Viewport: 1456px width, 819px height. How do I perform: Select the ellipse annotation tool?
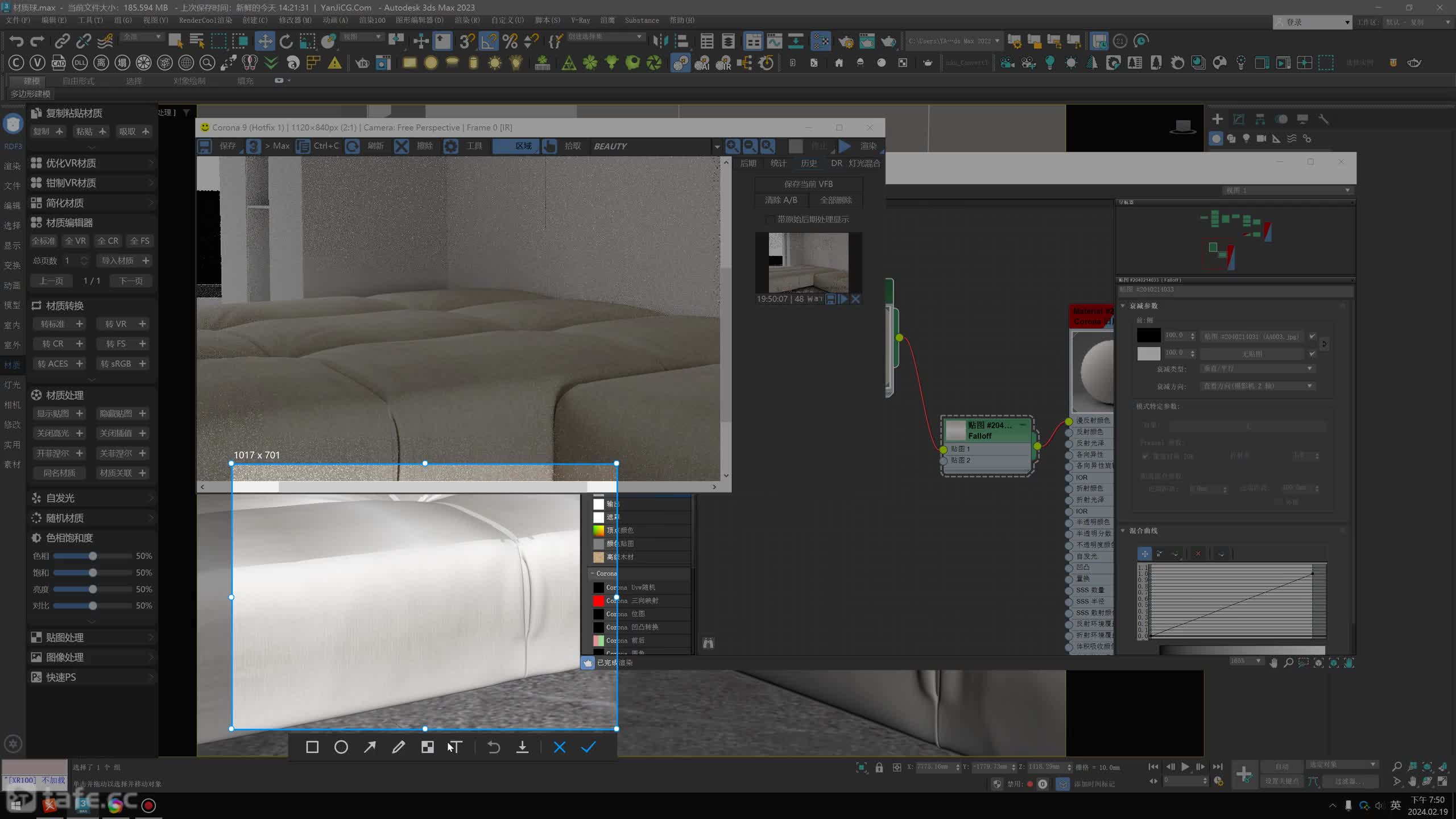341,747
